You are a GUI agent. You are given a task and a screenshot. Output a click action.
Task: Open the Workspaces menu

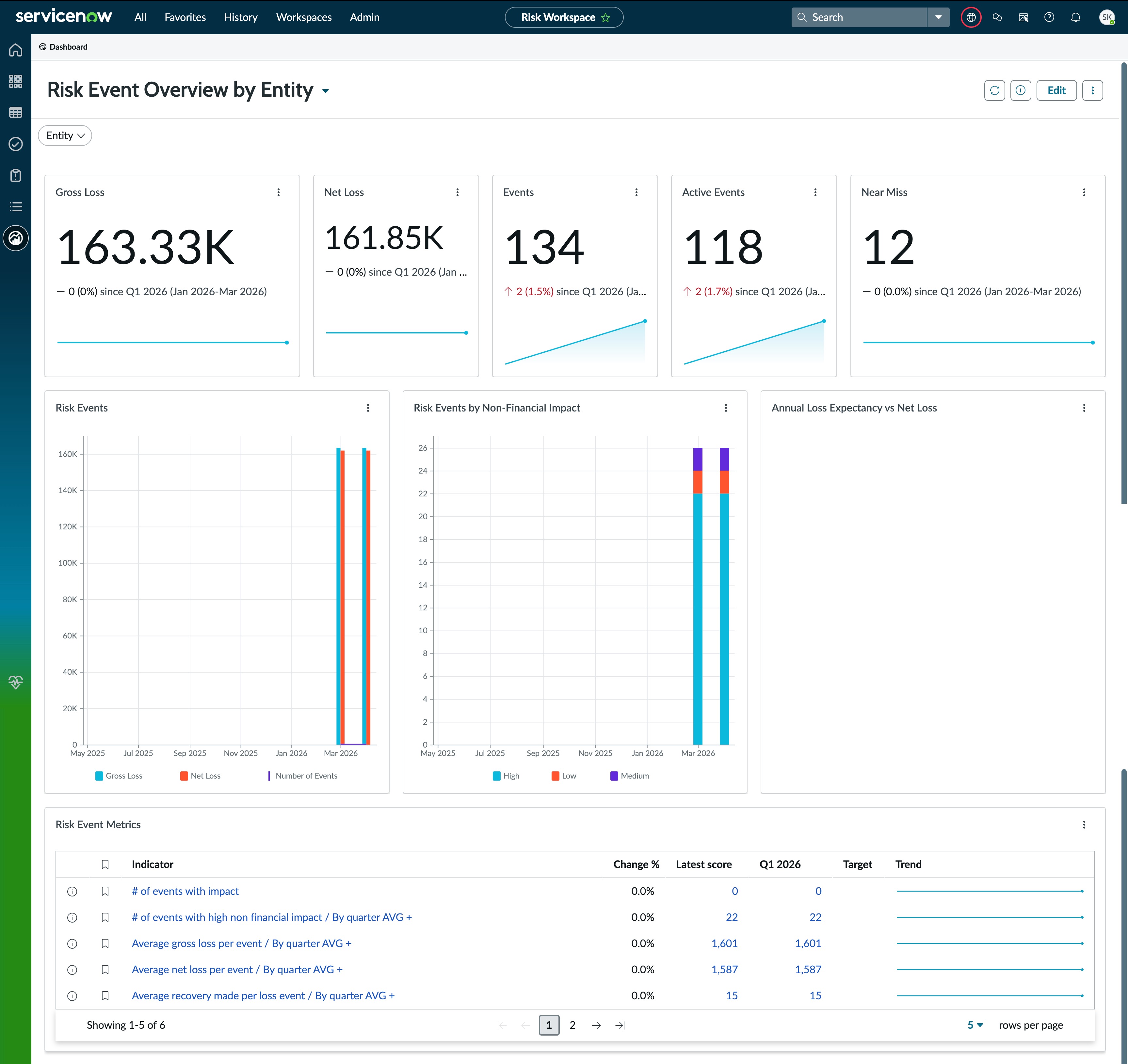304,17
